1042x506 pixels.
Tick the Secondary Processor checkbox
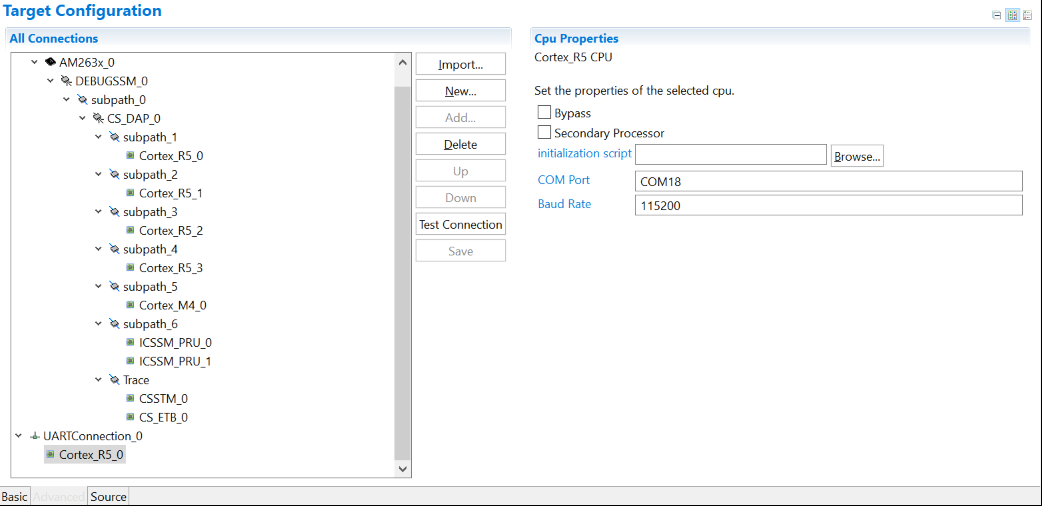tap(544, 132)
